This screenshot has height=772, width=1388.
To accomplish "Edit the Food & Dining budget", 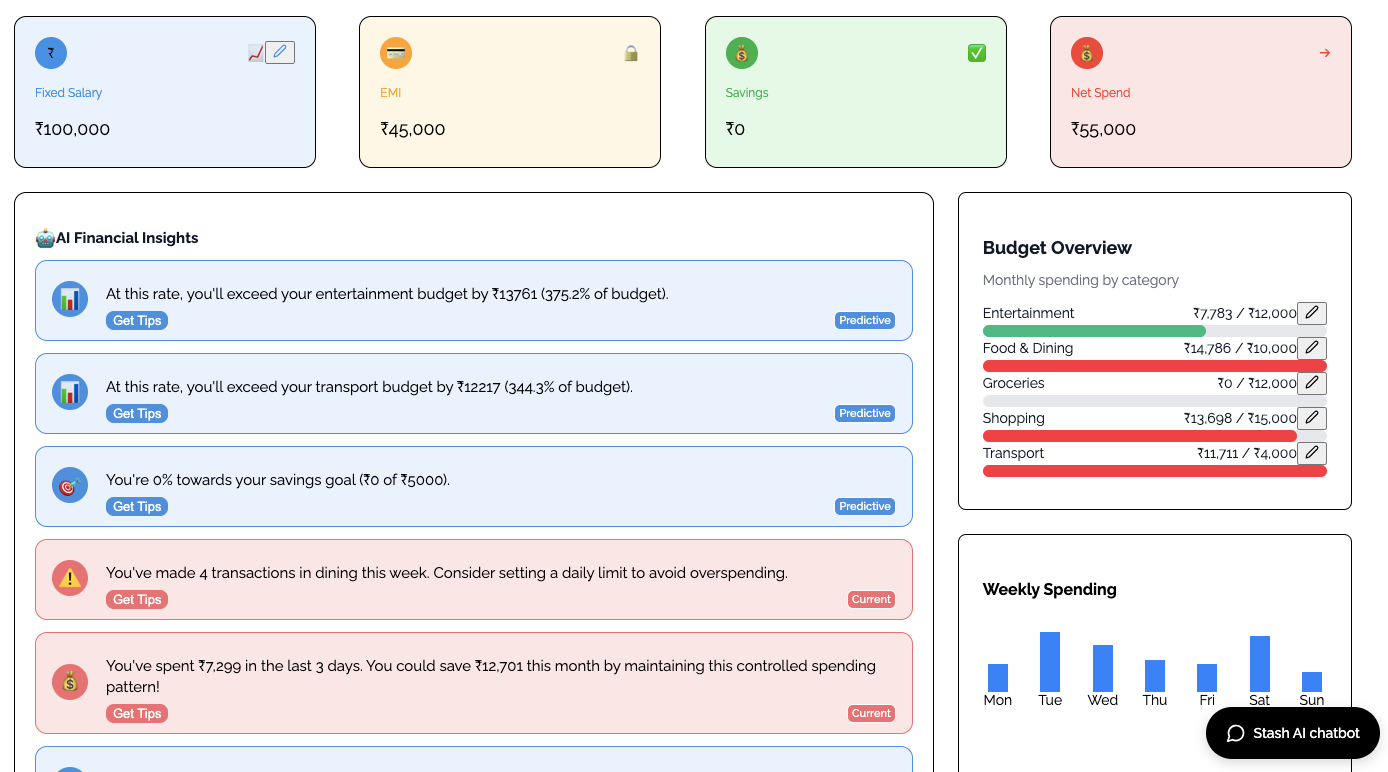I will (x=1312, y=348).
